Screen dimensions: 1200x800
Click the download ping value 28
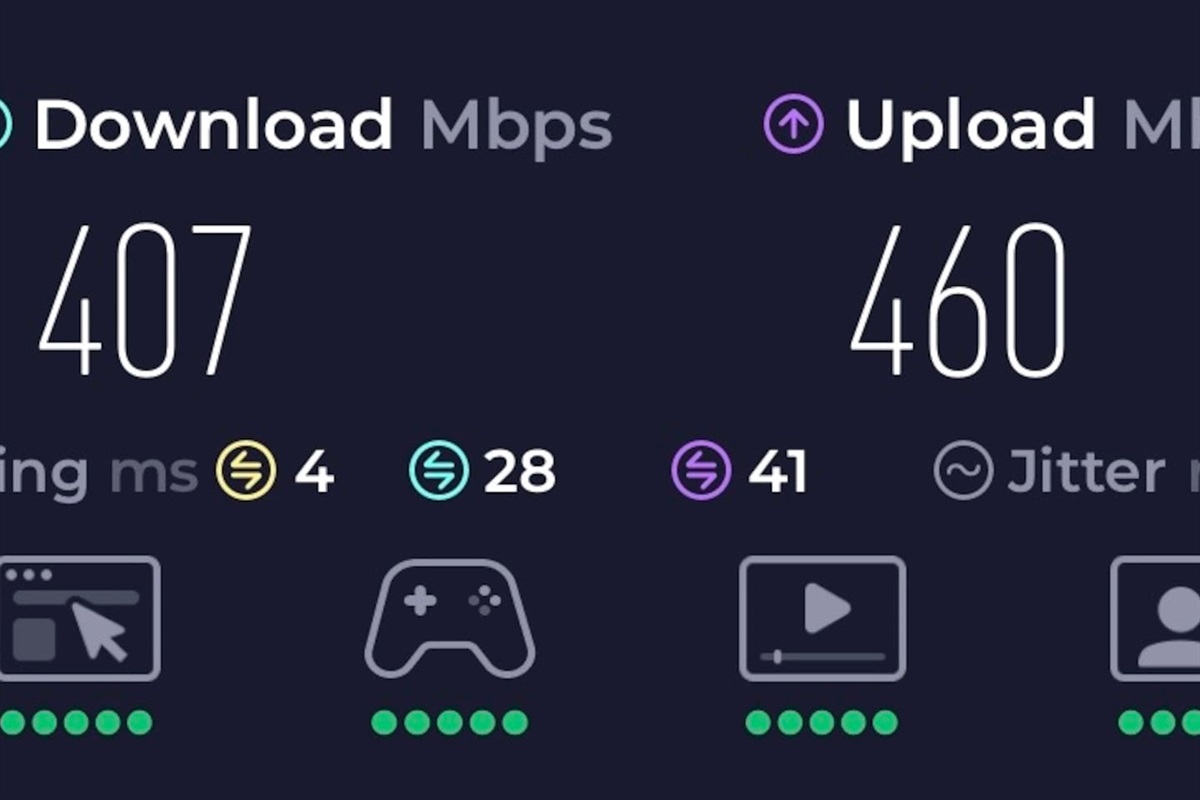pos(519,472)
